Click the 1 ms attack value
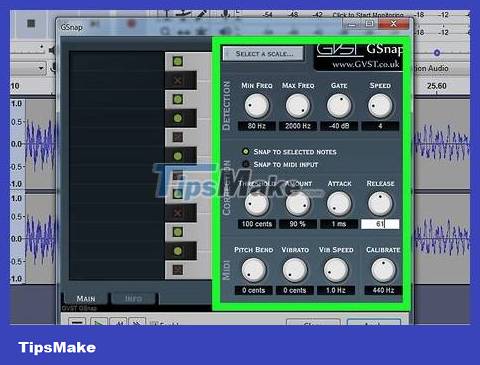480x365 pixels. [339, 224]
